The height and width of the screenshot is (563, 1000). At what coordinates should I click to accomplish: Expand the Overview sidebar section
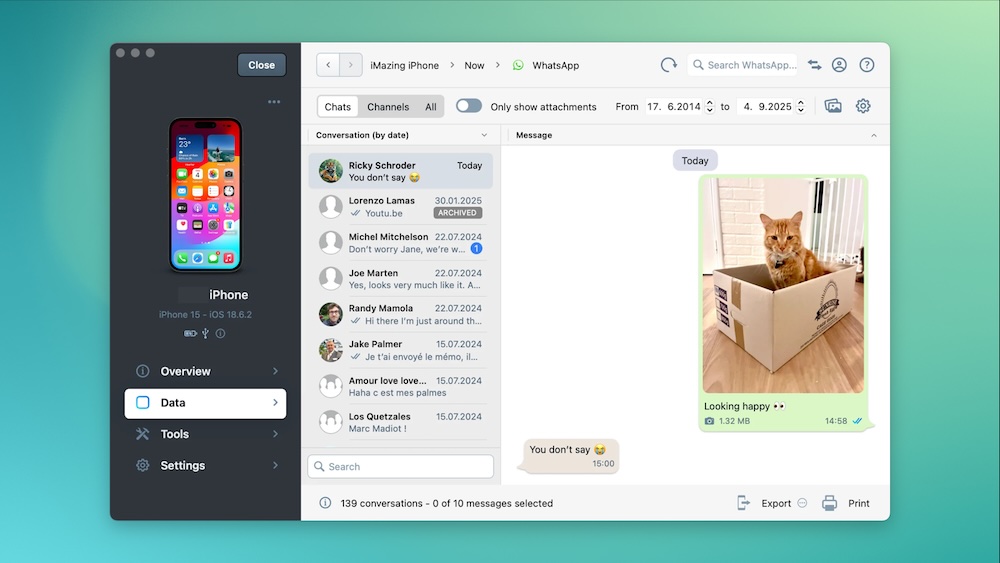(x=205, y=371)
